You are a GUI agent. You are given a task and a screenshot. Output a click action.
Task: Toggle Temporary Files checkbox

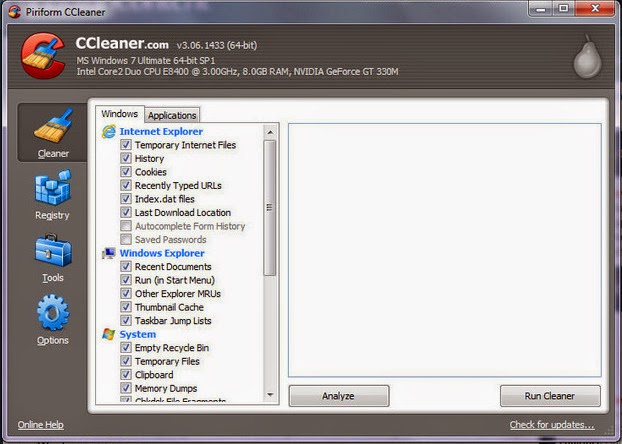click(126, 361)
